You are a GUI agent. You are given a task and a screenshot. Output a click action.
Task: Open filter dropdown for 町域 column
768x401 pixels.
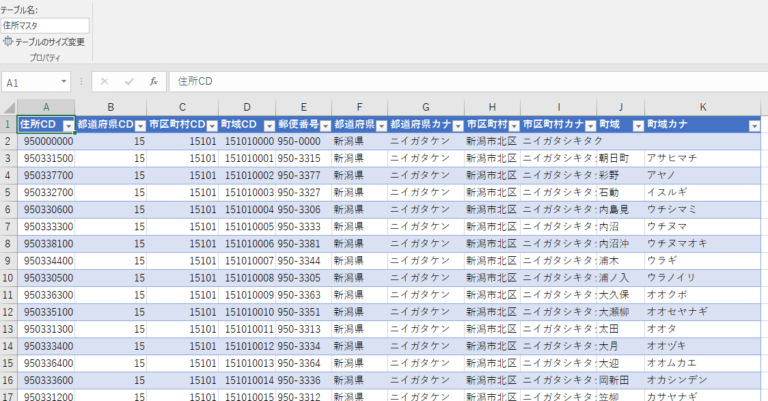coord(638,126)
